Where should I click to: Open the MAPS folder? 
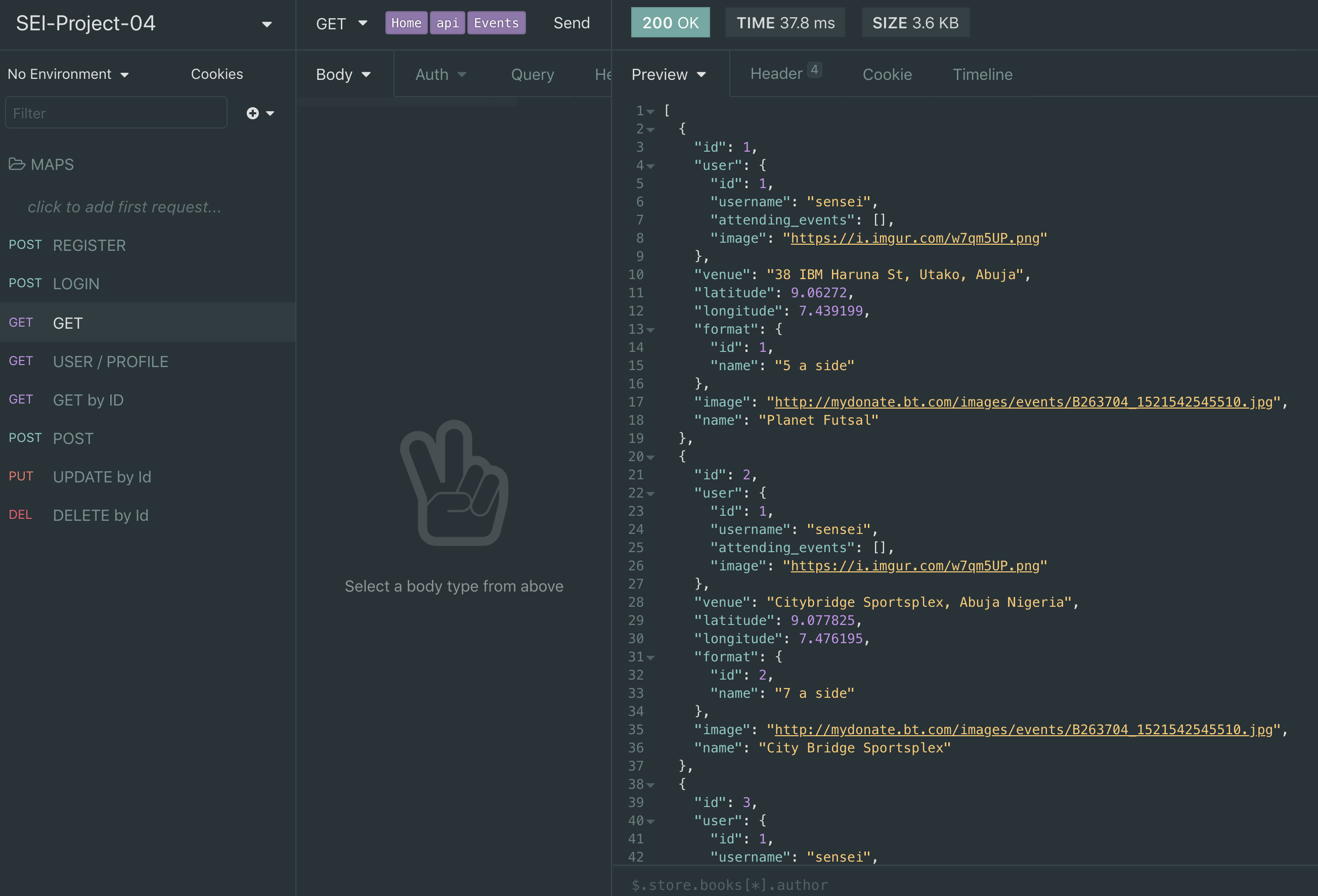tap(41, 164)
